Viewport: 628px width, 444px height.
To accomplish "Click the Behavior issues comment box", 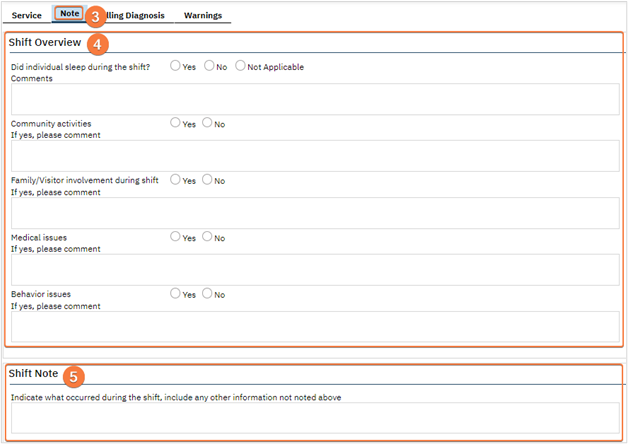I will pos(315,327).
